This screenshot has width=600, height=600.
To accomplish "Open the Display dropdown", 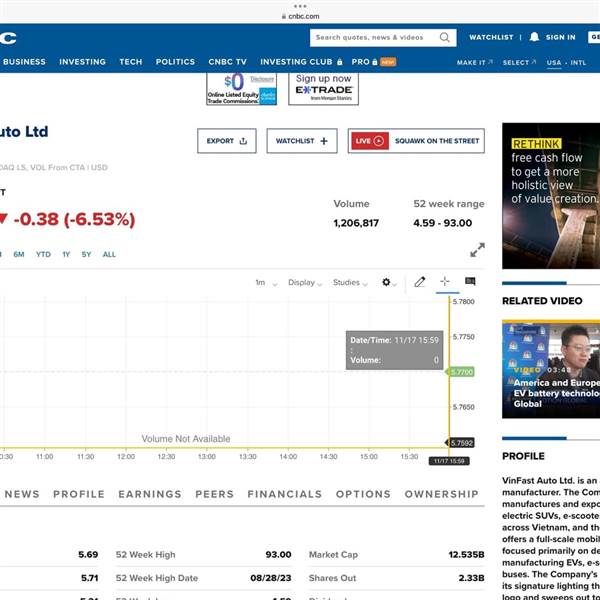I will point(305,283).
